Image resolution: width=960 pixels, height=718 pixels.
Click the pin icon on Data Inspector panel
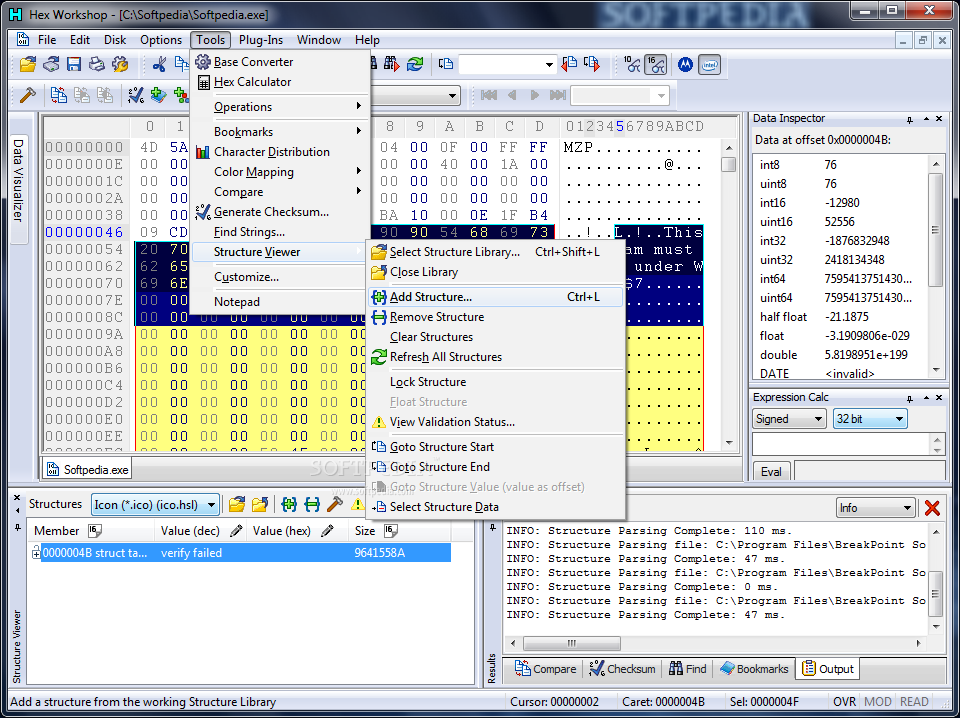click(x=910, y=119)
